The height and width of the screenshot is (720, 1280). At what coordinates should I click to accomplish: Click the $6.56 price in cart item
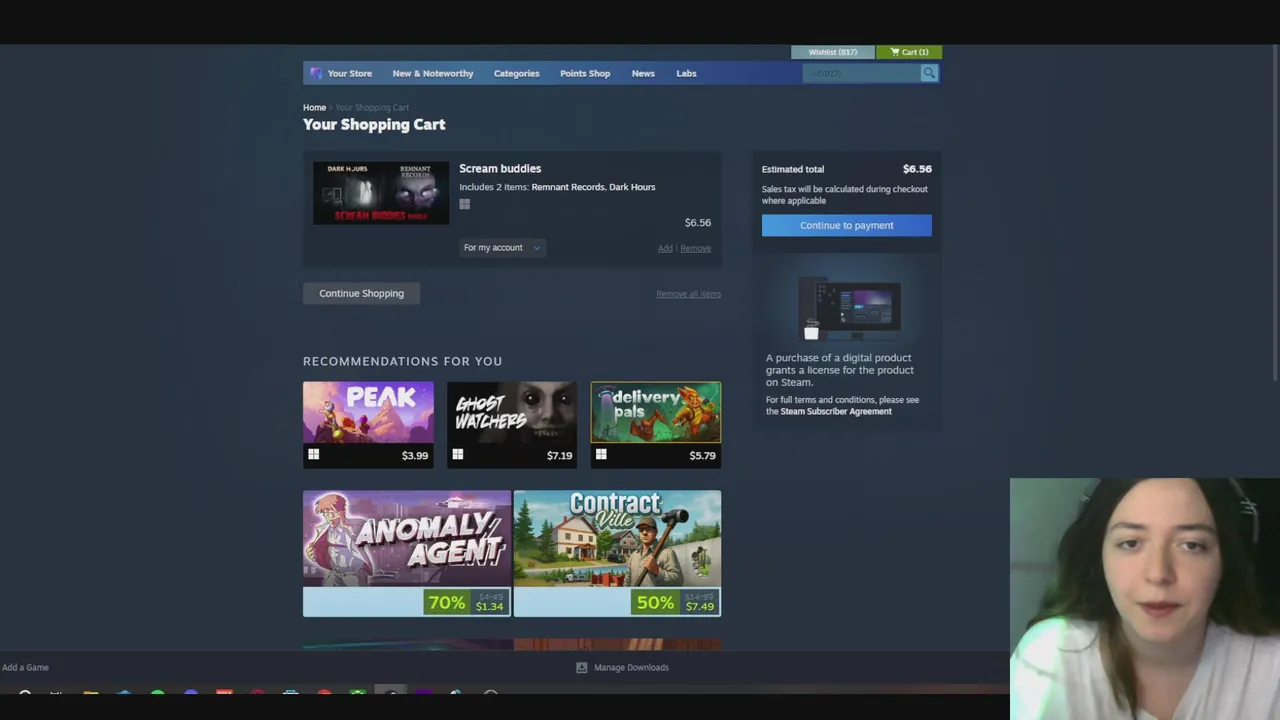tap(698, 223)
